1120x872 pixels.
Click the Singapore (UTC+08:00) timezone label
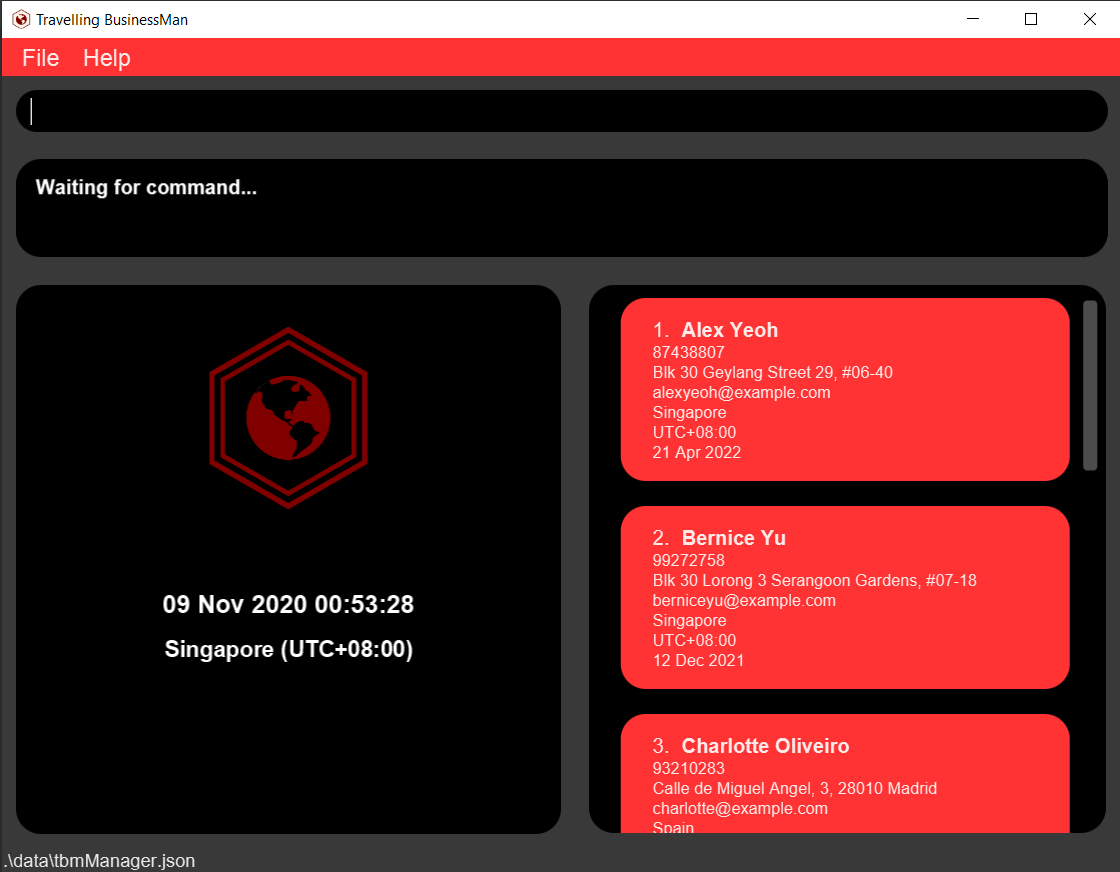(x=288, y=649)
